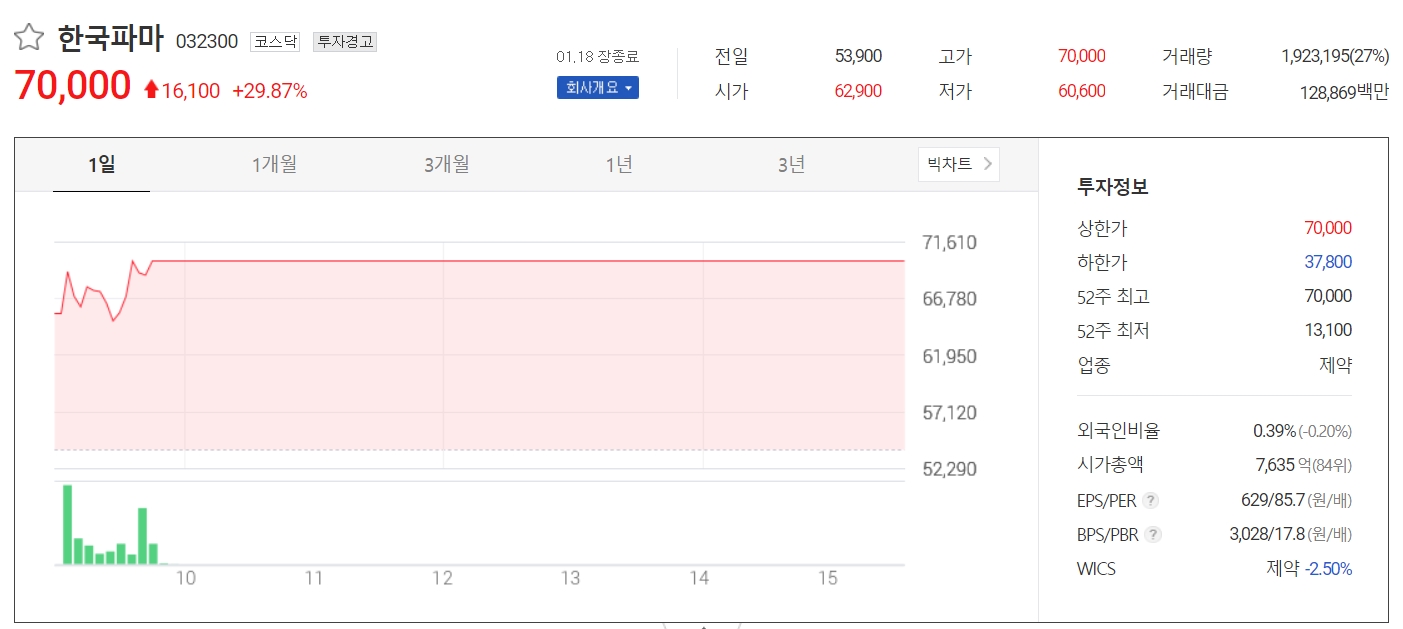
Task: Click the 시가 value 62,900
Action: (858, 92)
